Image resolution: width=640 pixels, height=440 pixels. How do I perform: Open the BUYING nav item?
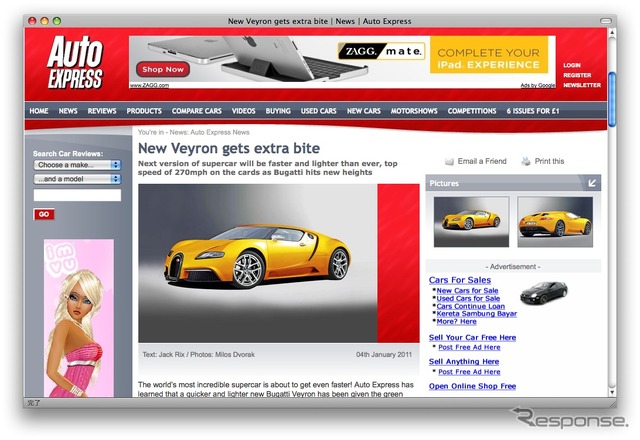pyautogui.click(x=278, y=111)
